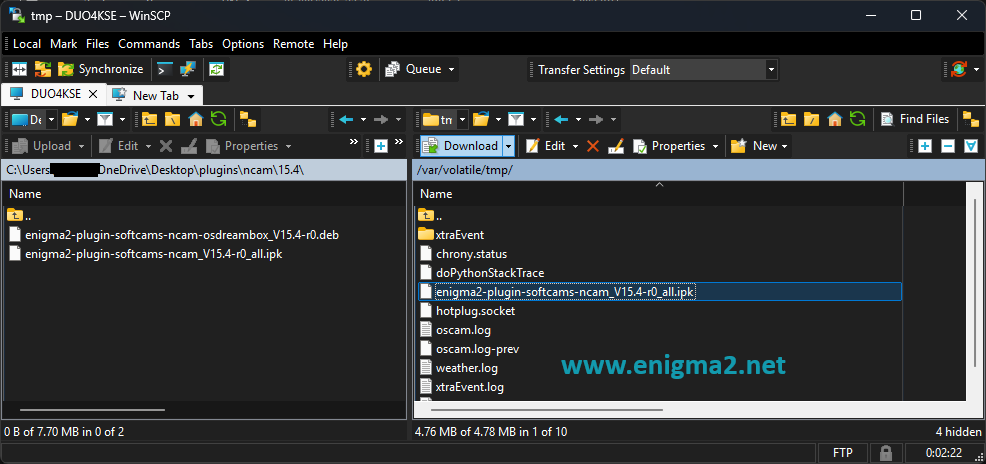The width and height of the screenshot is (986, 464).
Task: Open the Transfer Settings Default combo box
Action: 704,70
